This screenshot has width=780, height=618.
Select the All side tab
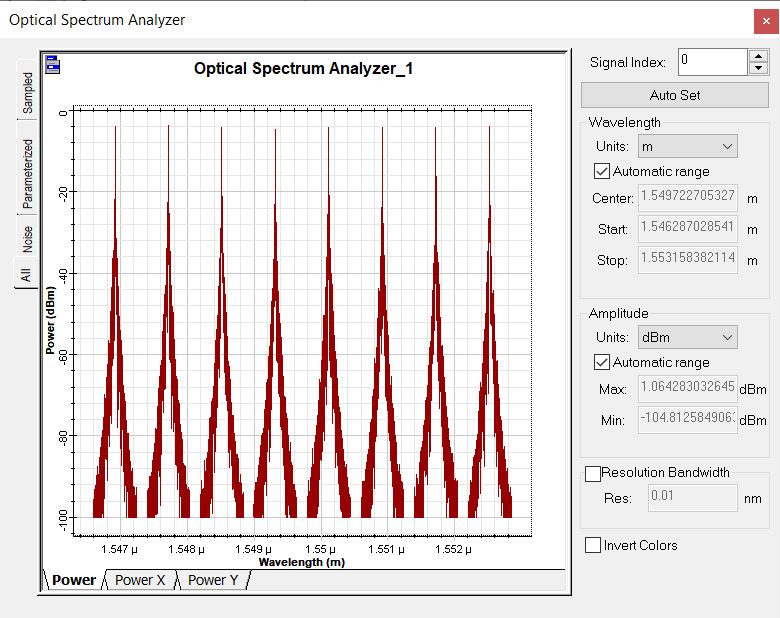[x=26, y=275]
